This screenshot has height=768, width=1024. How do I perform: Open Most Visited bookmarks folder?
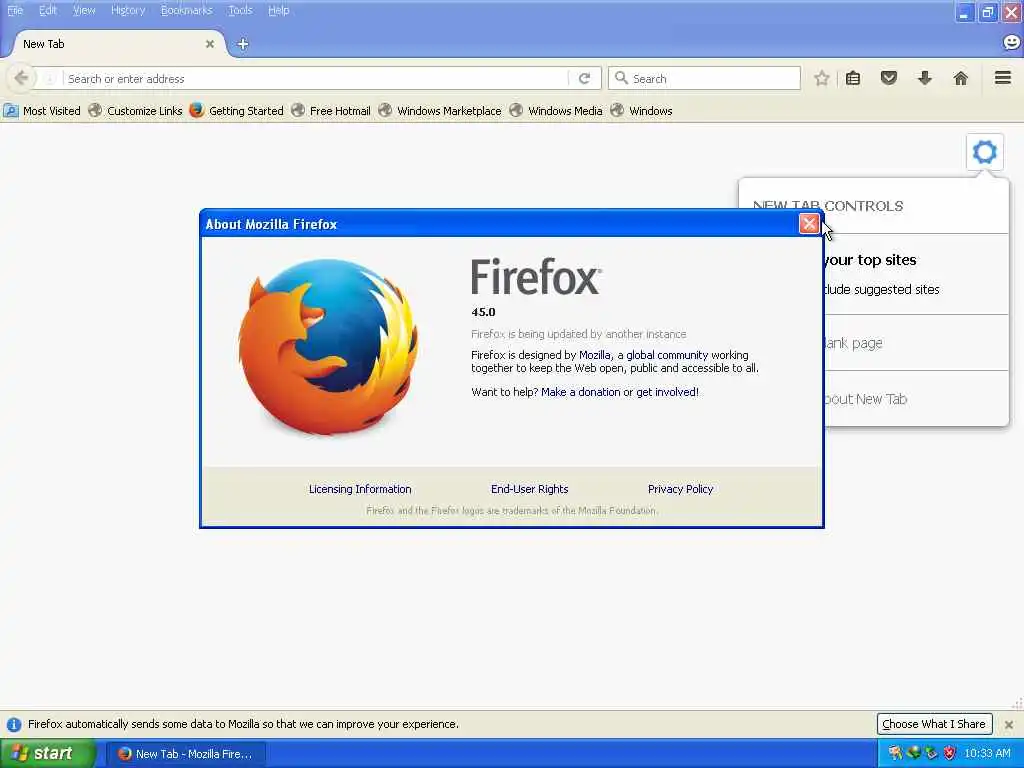[x=42, y=111]
